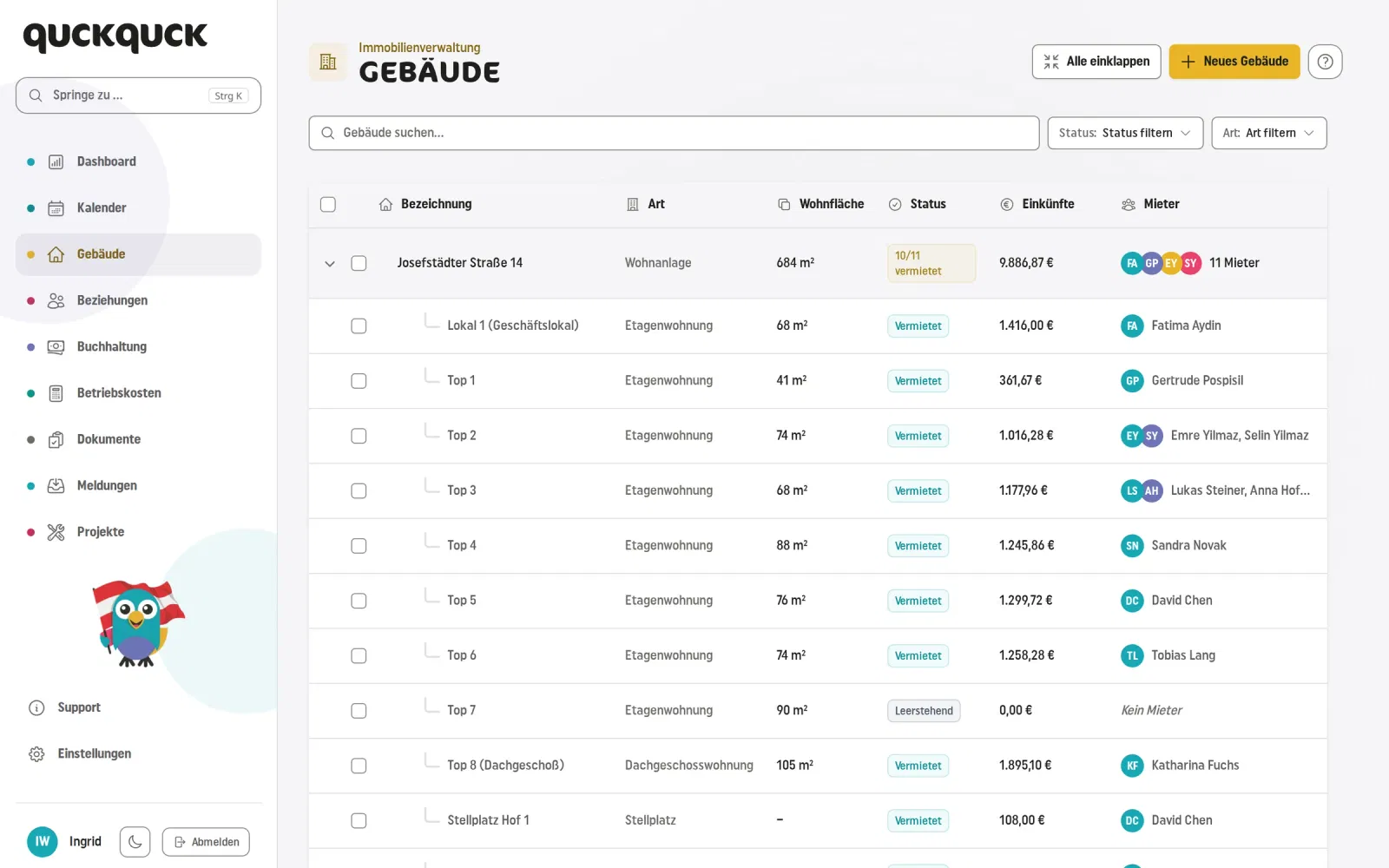This screenshot has height=868, width=1389.
Task: Sort by Wohnfläche column header
Action: point(820,205)
